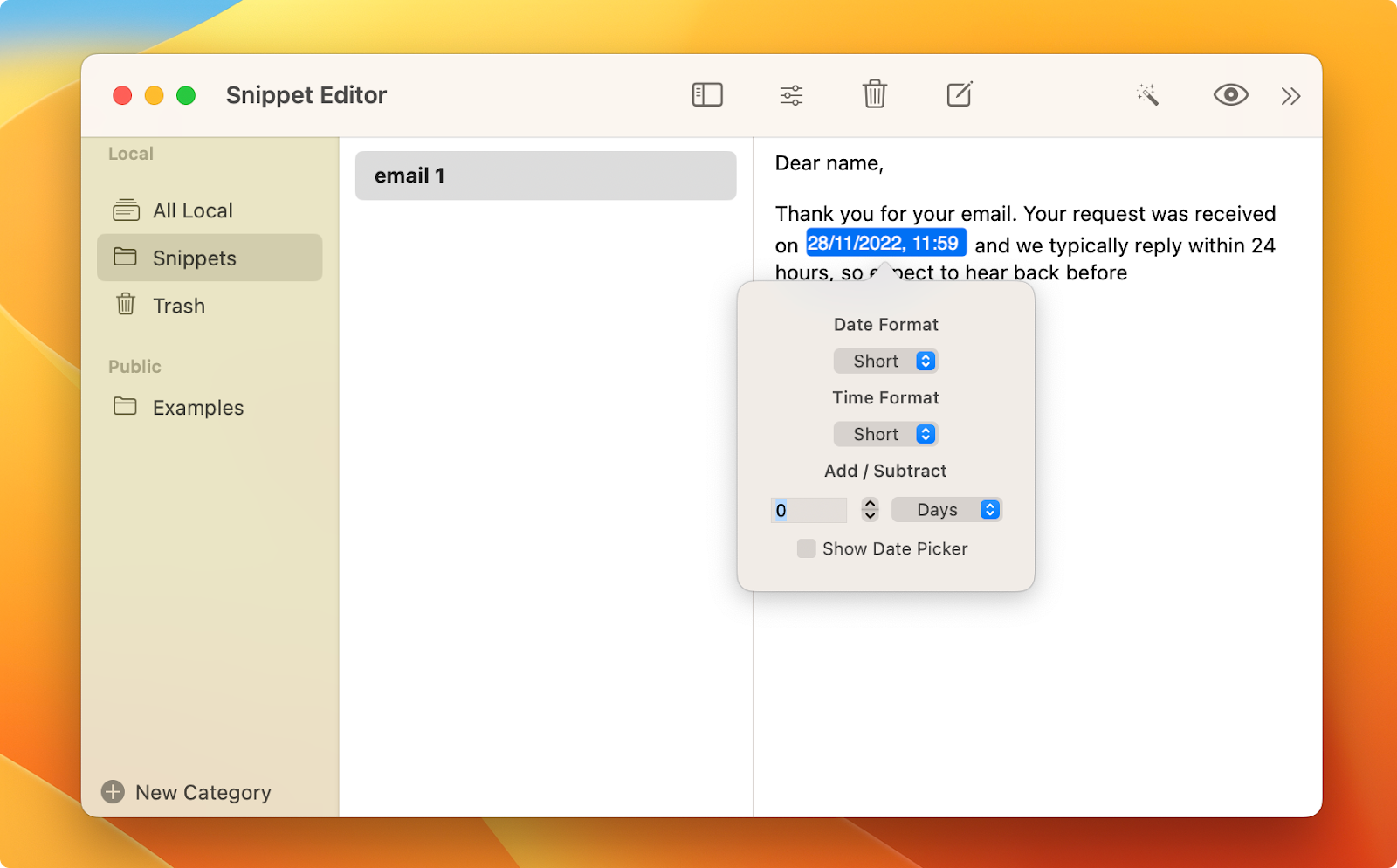
Task: Open the Examples category under Public
Action: pos(197,407)
